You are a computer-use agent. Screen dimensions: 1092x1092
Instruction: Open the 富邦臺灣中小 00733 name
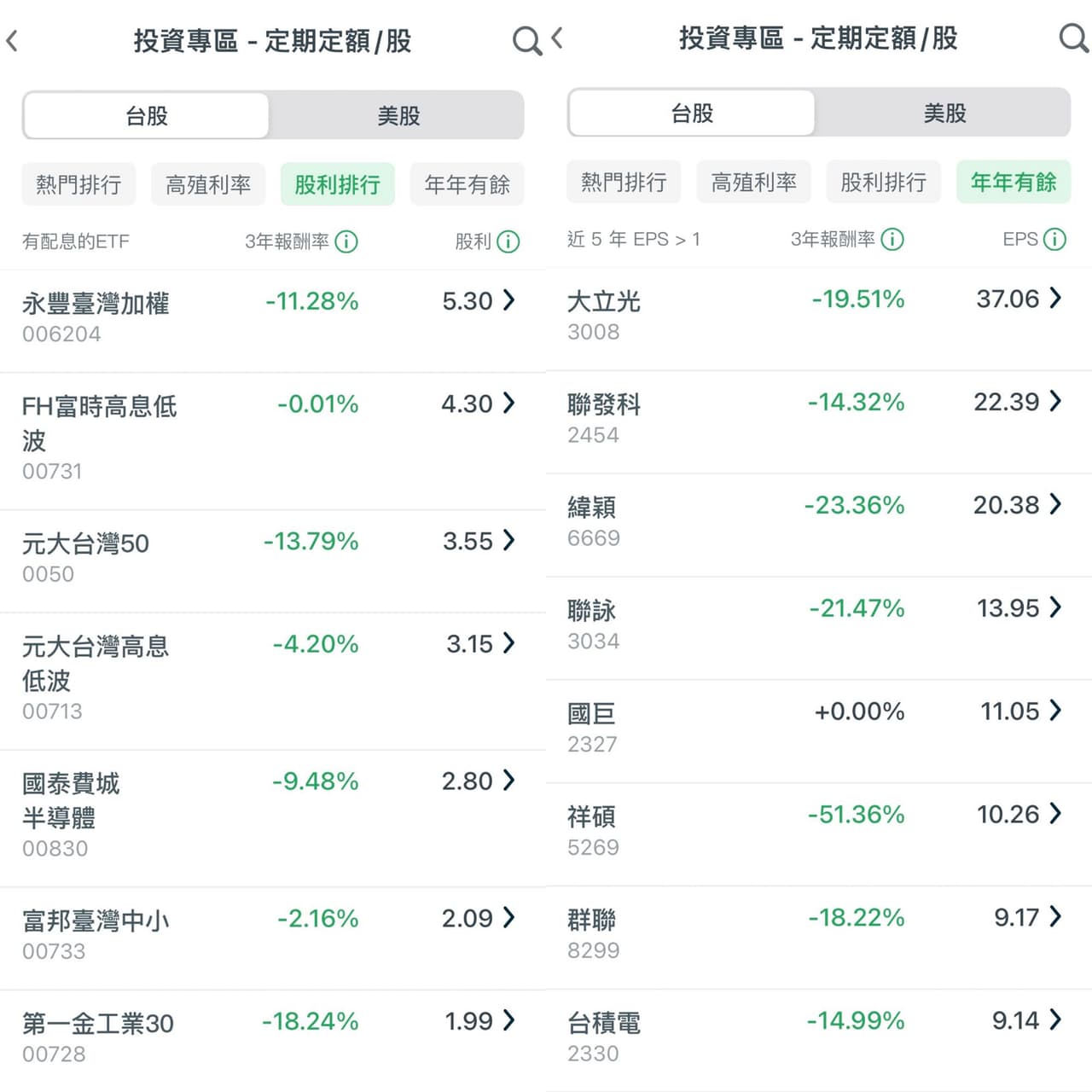pos(96,921)
